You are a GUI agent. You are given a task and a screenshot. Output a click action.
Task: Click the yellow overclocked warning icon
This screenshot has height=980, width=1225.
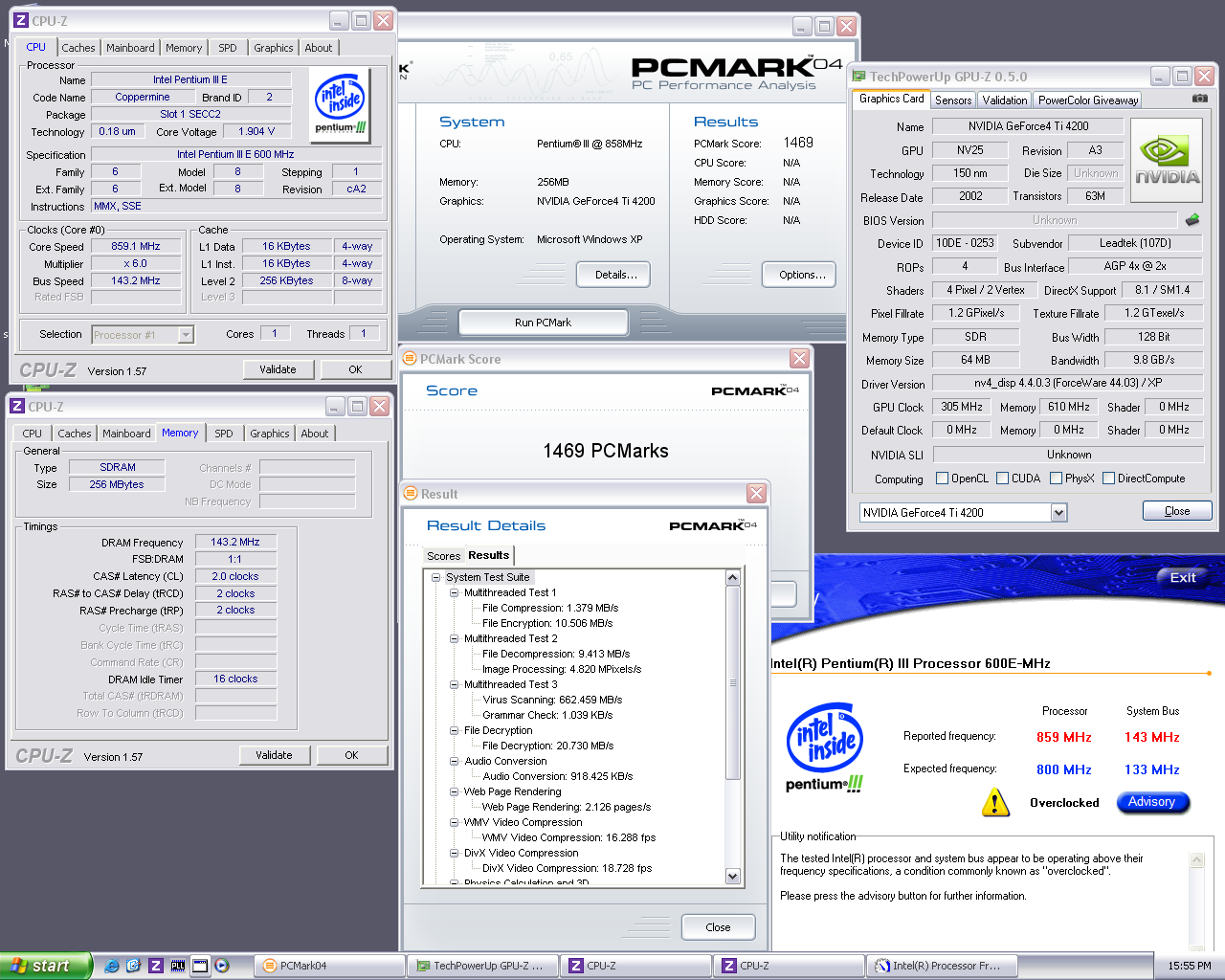[x=995, y=803]
